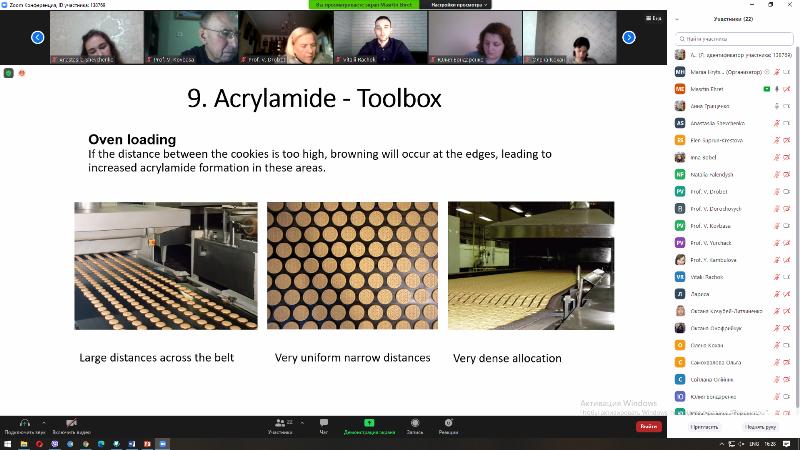Expand audio options caret next to headphones
Screen dimensions: 800x450
click(44, 422)
